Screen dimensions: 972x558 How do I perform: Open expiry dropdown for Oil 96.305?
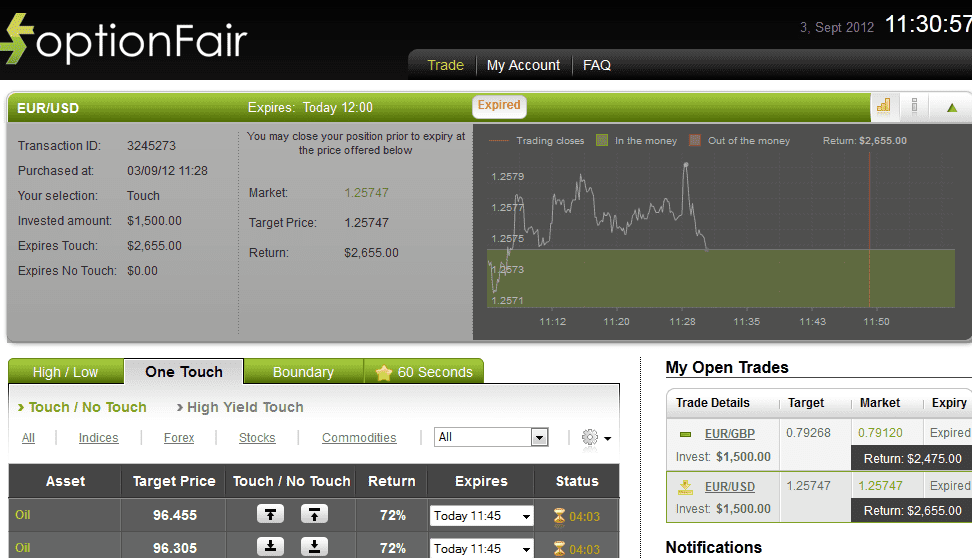pos(481,548)
